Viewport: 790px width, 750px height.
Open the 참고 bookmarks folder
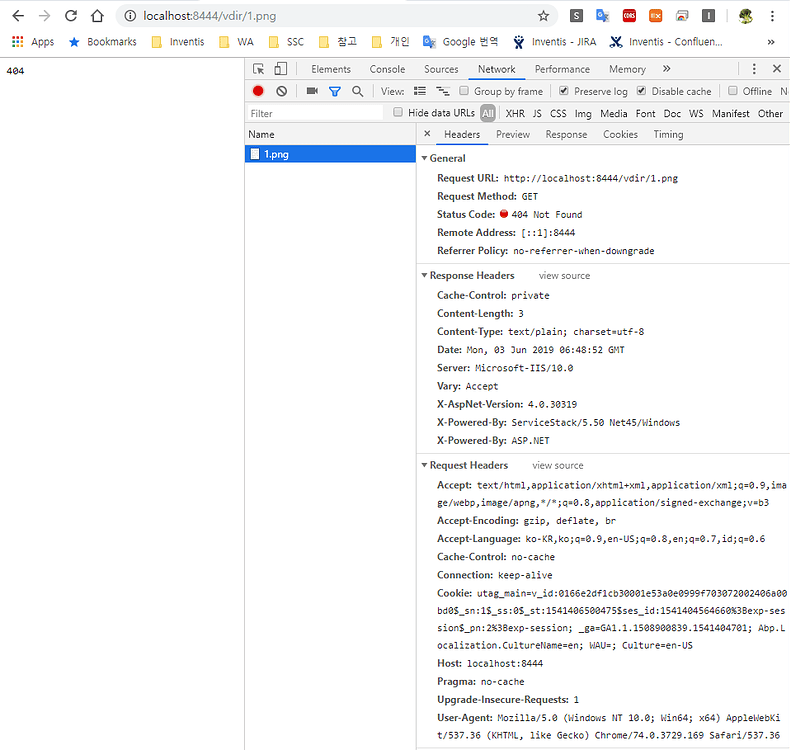(x=338, y=42)
